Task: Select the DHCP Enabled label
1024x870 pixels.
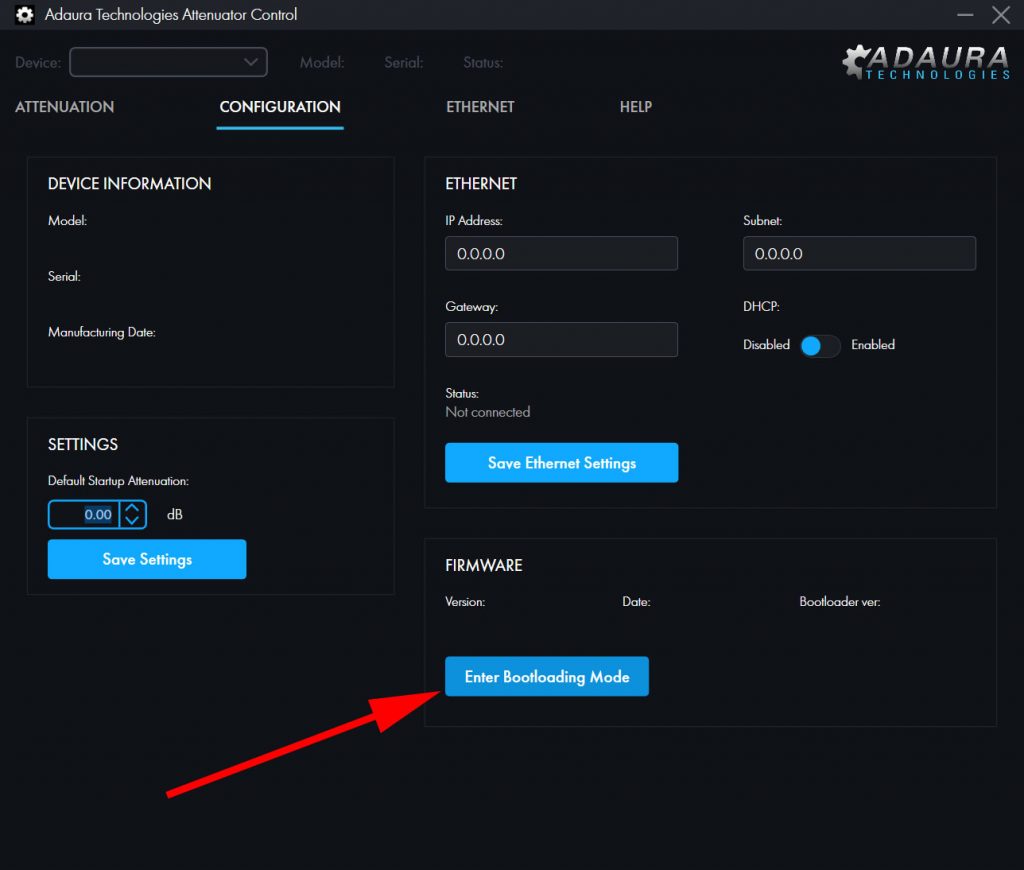Action: (872, 345)
